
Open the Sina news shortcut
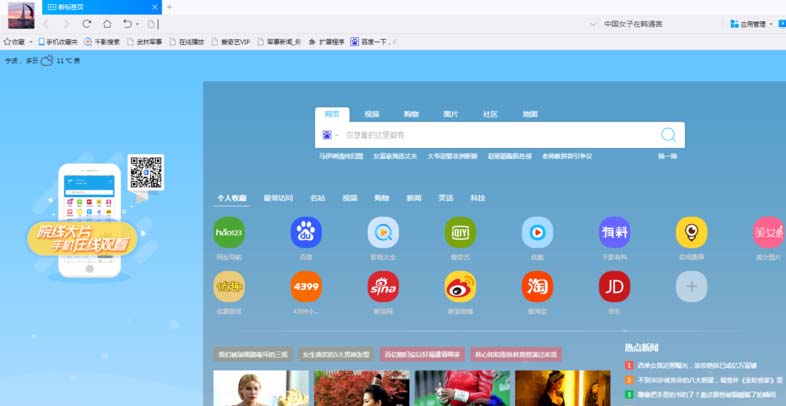coord(383,286)
